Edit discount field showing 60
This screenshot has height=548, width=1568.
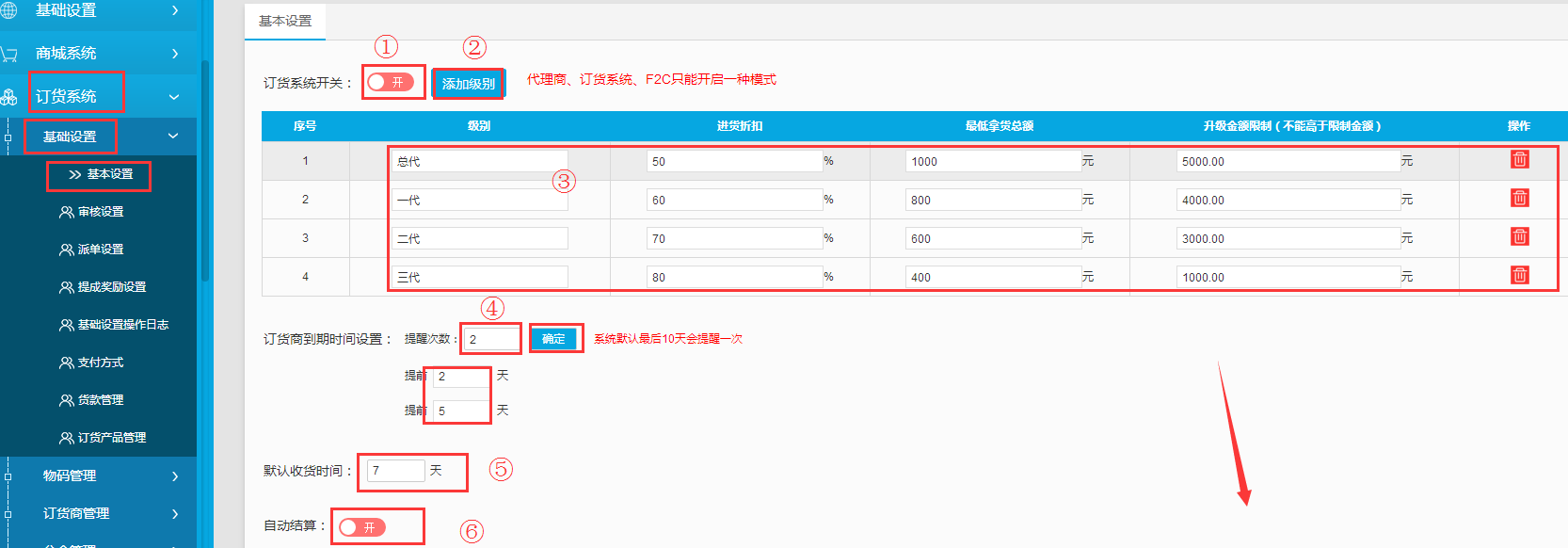[x=734, y=200]
